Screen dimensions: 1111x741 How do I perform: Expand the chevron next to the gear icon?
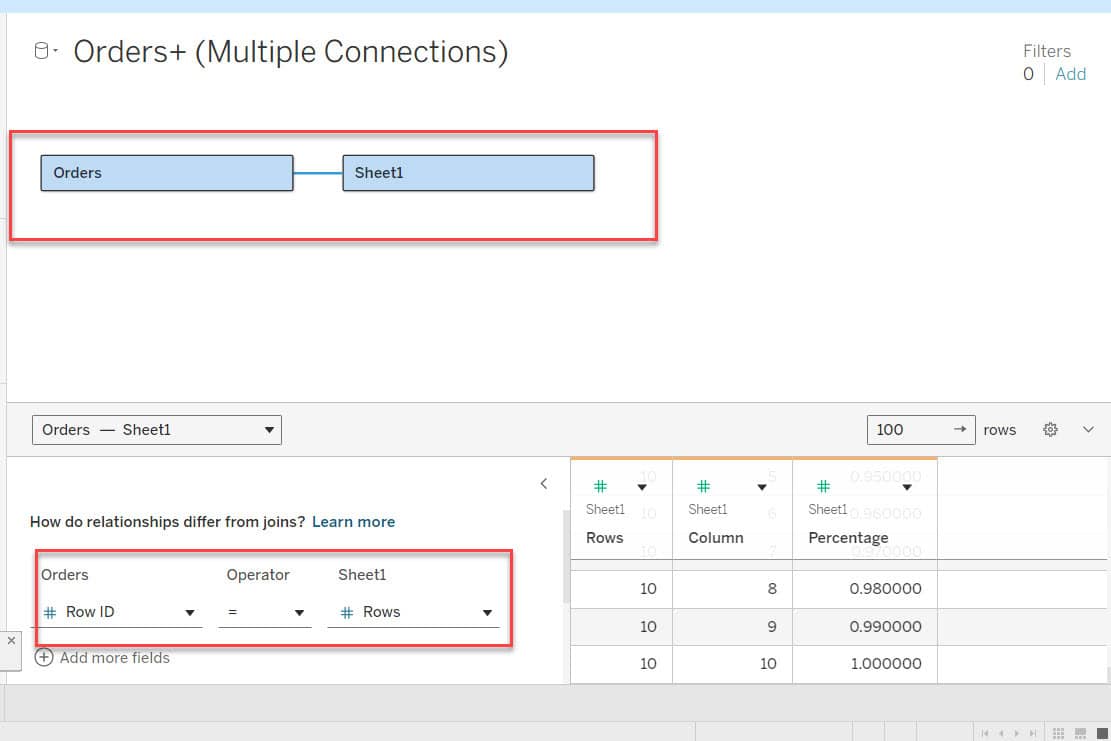[1089, 429]
